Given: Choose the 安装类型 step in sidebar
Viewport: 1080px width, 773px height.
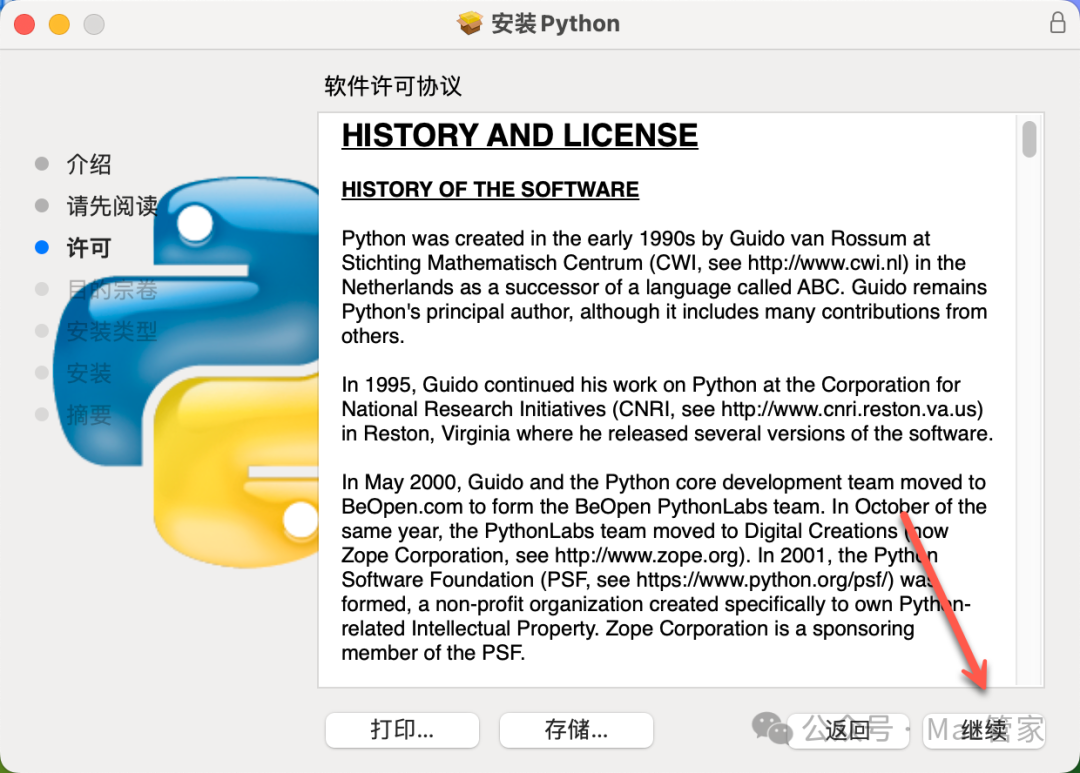Looking at the screenshot, I should click(x=112, y=331).
